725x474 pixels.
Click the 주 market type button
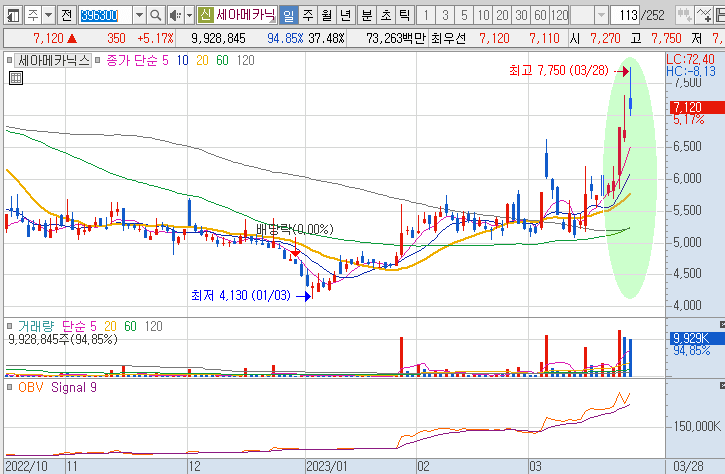point(33,16)
